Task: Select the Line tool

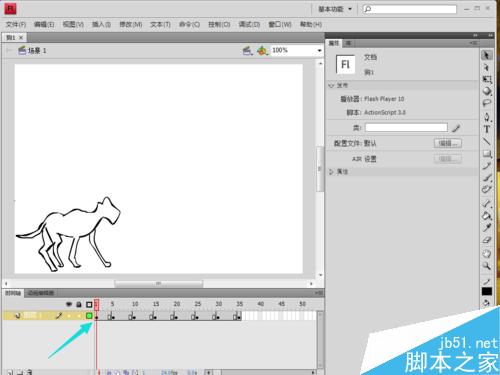Action: coord(487,141)
